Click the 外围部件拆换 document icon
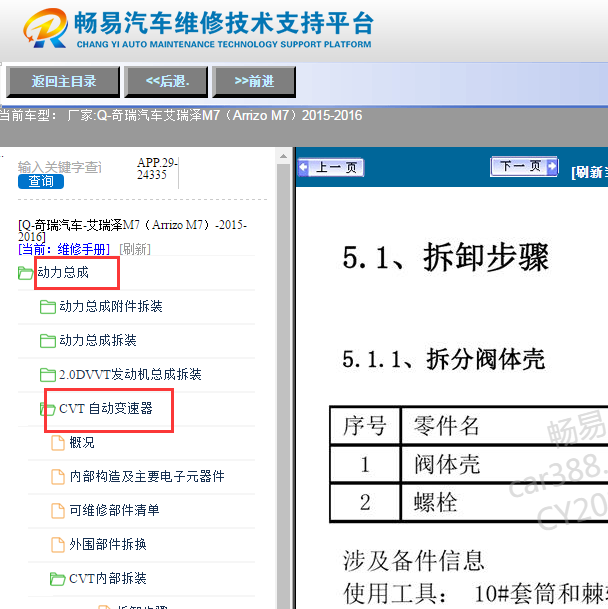 [x=58, y=545]
